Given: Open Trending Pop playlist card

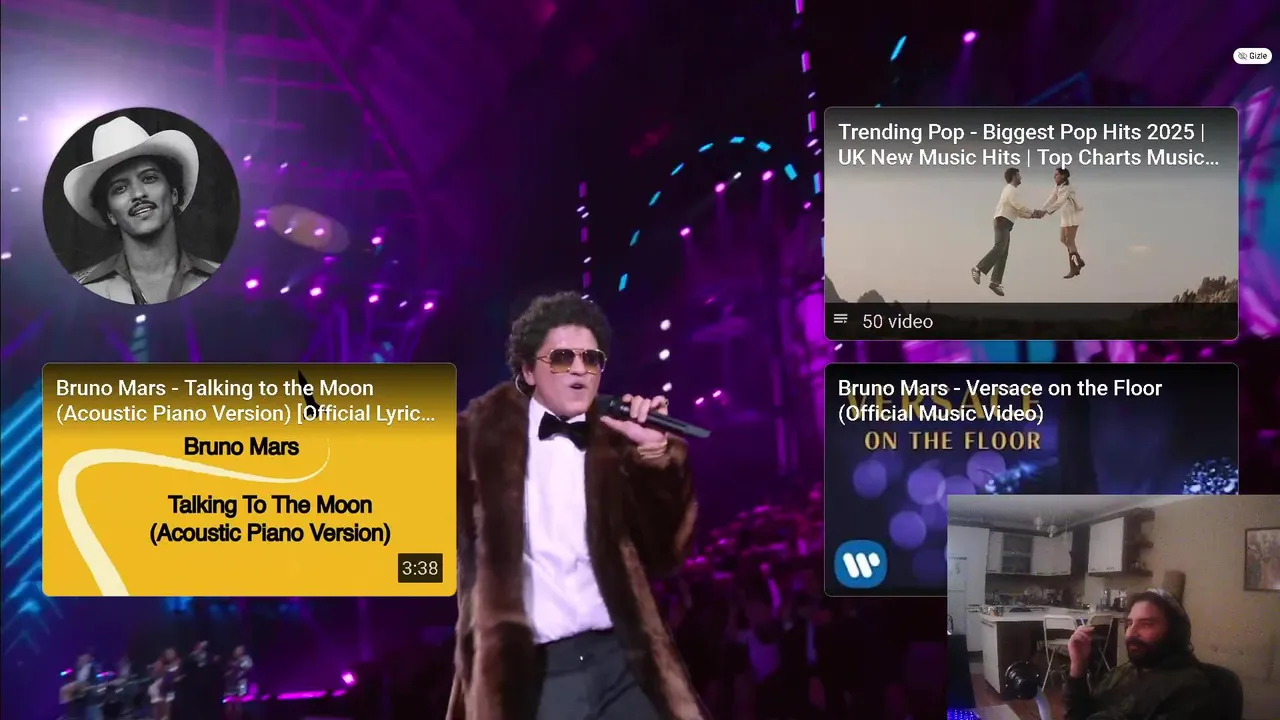Looking at the screenshot, I should [x=1031, y=223].
